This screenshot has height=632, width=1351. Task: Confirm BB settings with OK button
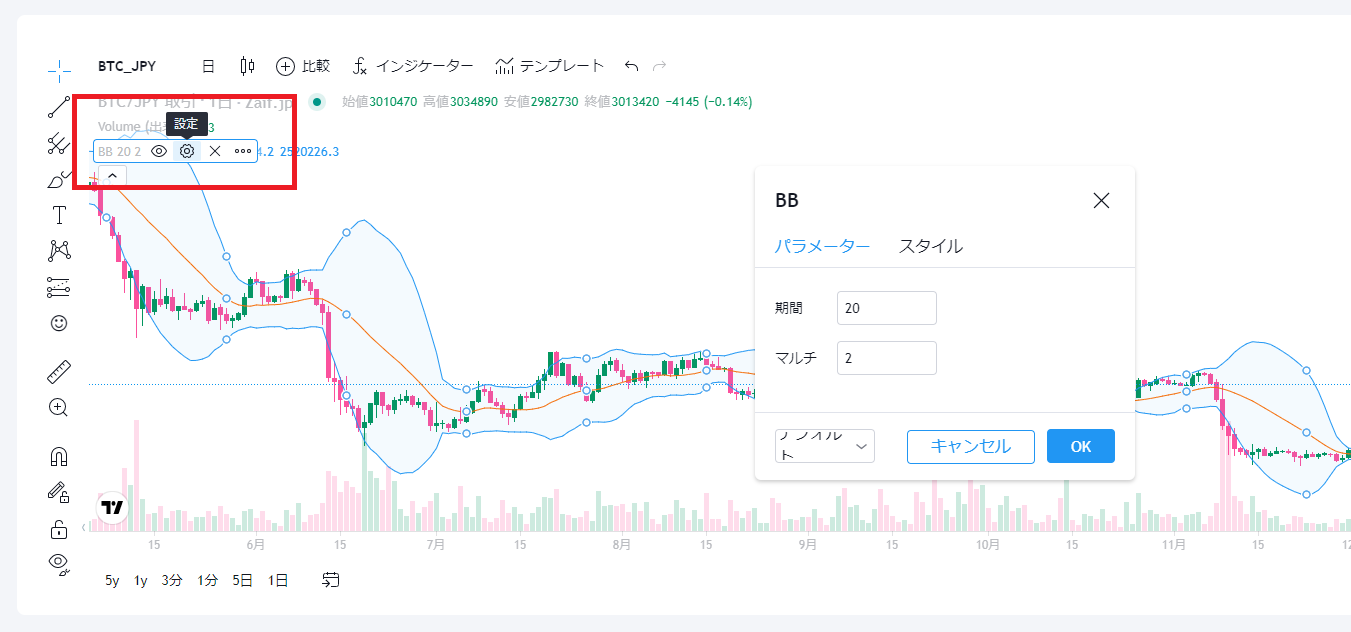(1080, 447)
